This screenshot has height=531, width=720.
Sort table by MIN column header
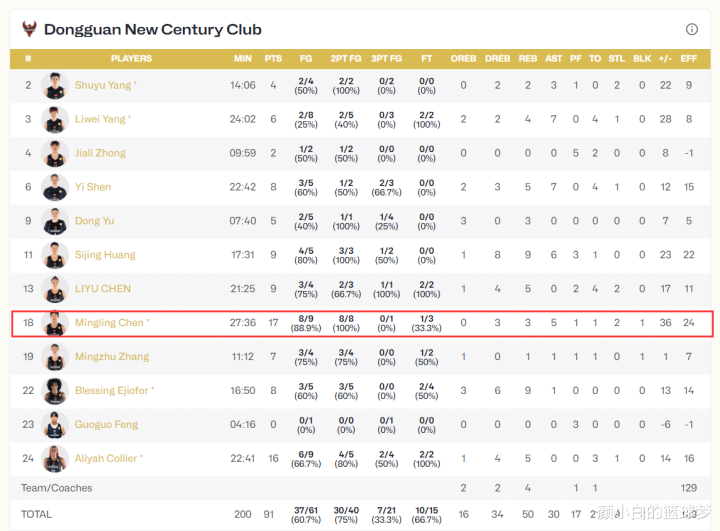(x=243, y=59)
